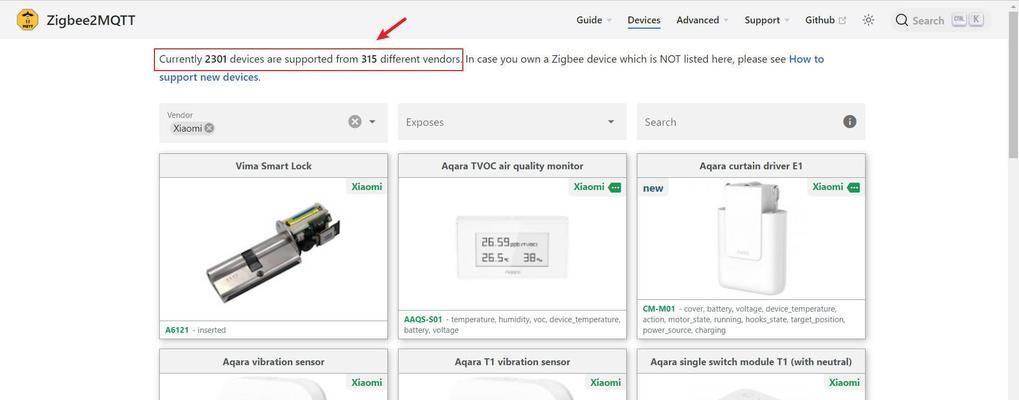Click the curtain driver E1 product image

pos(751,238)
